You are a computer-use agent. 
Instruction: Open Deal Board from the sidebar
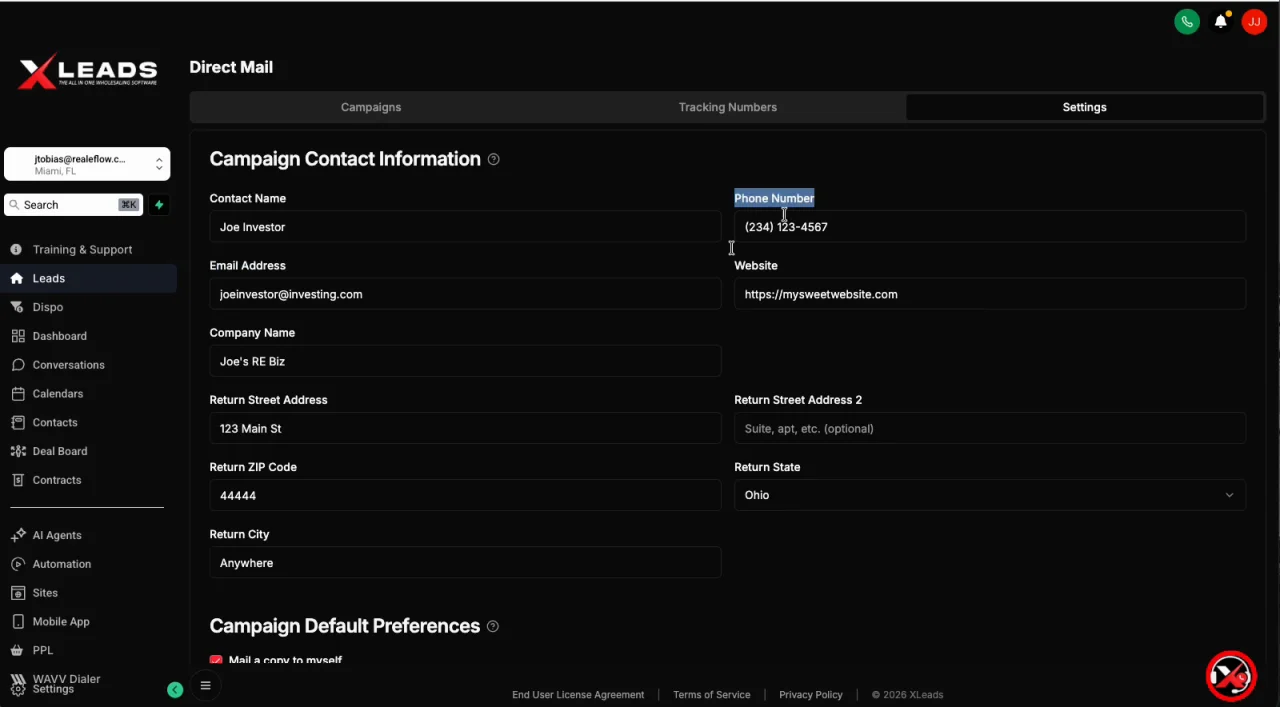(x=60, y=451)
